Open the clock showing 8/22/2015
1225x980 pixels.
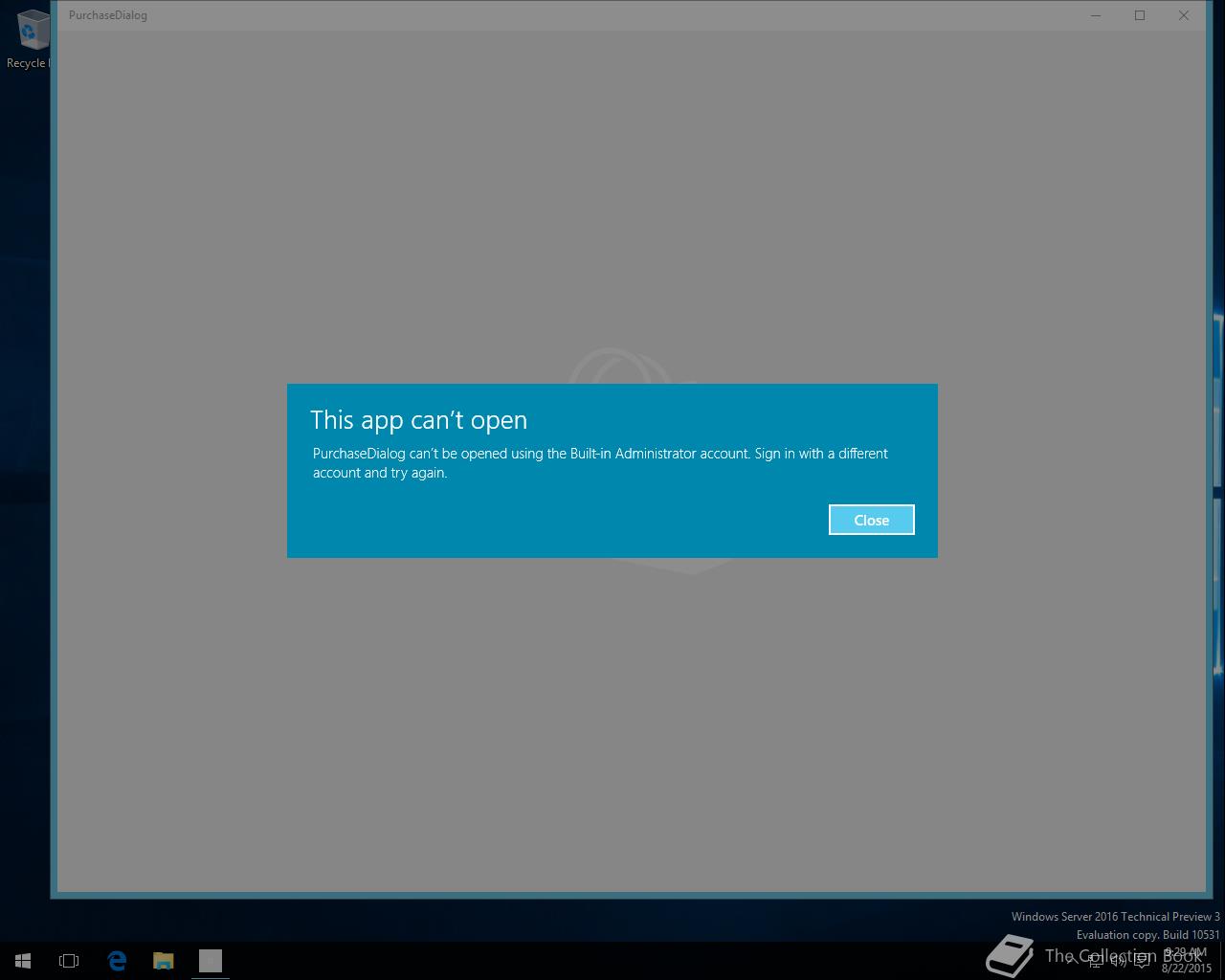point(1186,961)
